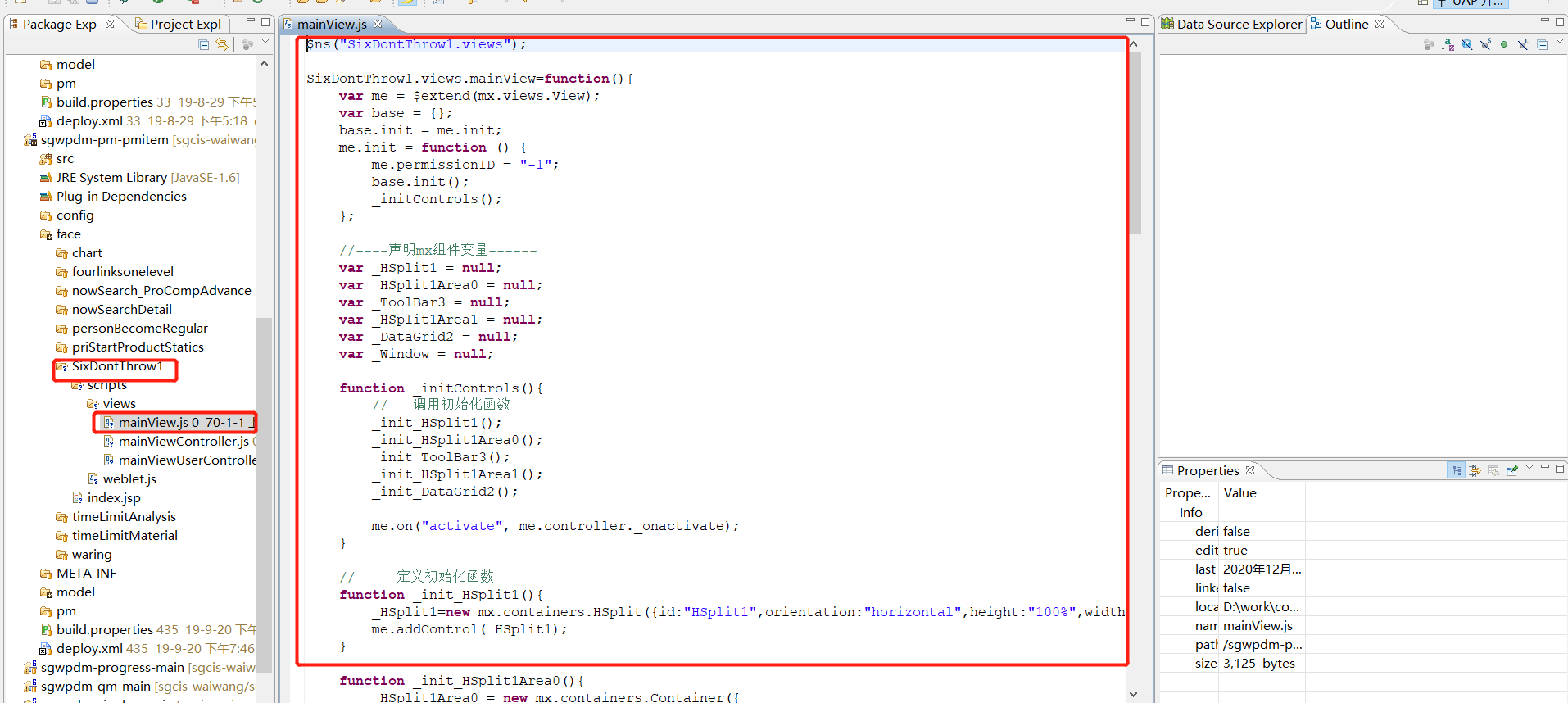Select nowSearch_ProCompAdvance folder

(153, 290)
